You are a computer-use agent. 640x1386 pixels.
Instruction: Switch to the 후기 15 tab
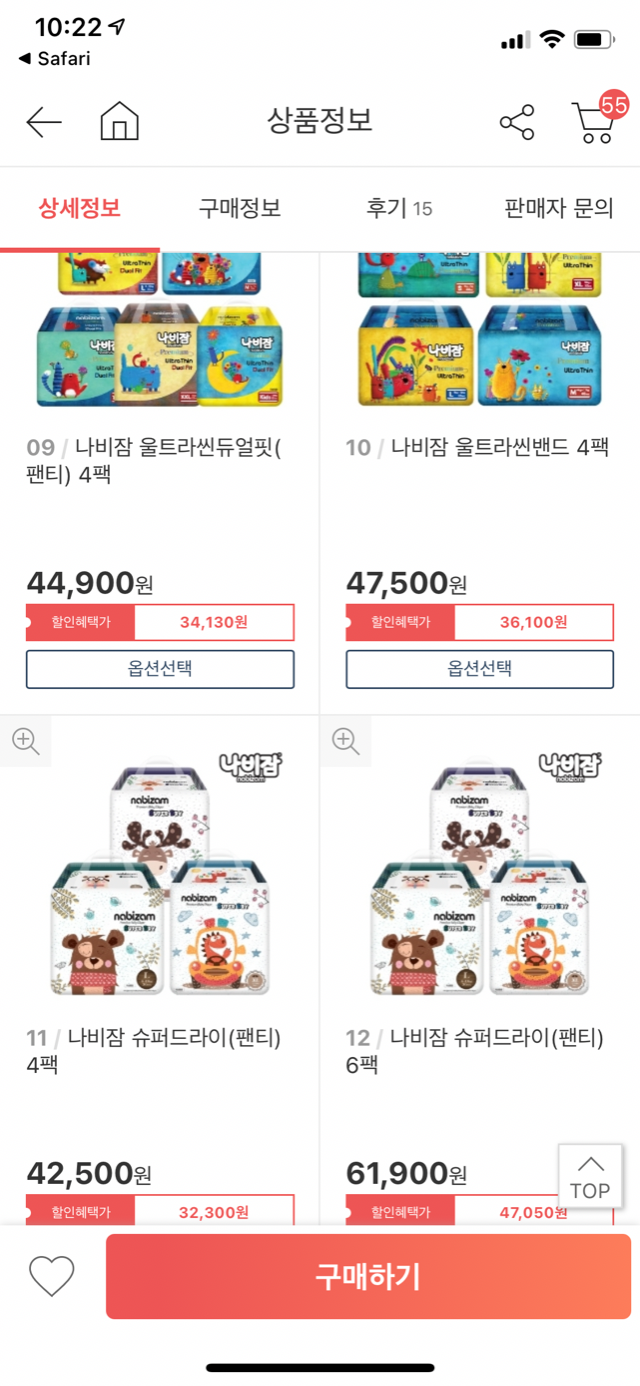click(399, 208)
